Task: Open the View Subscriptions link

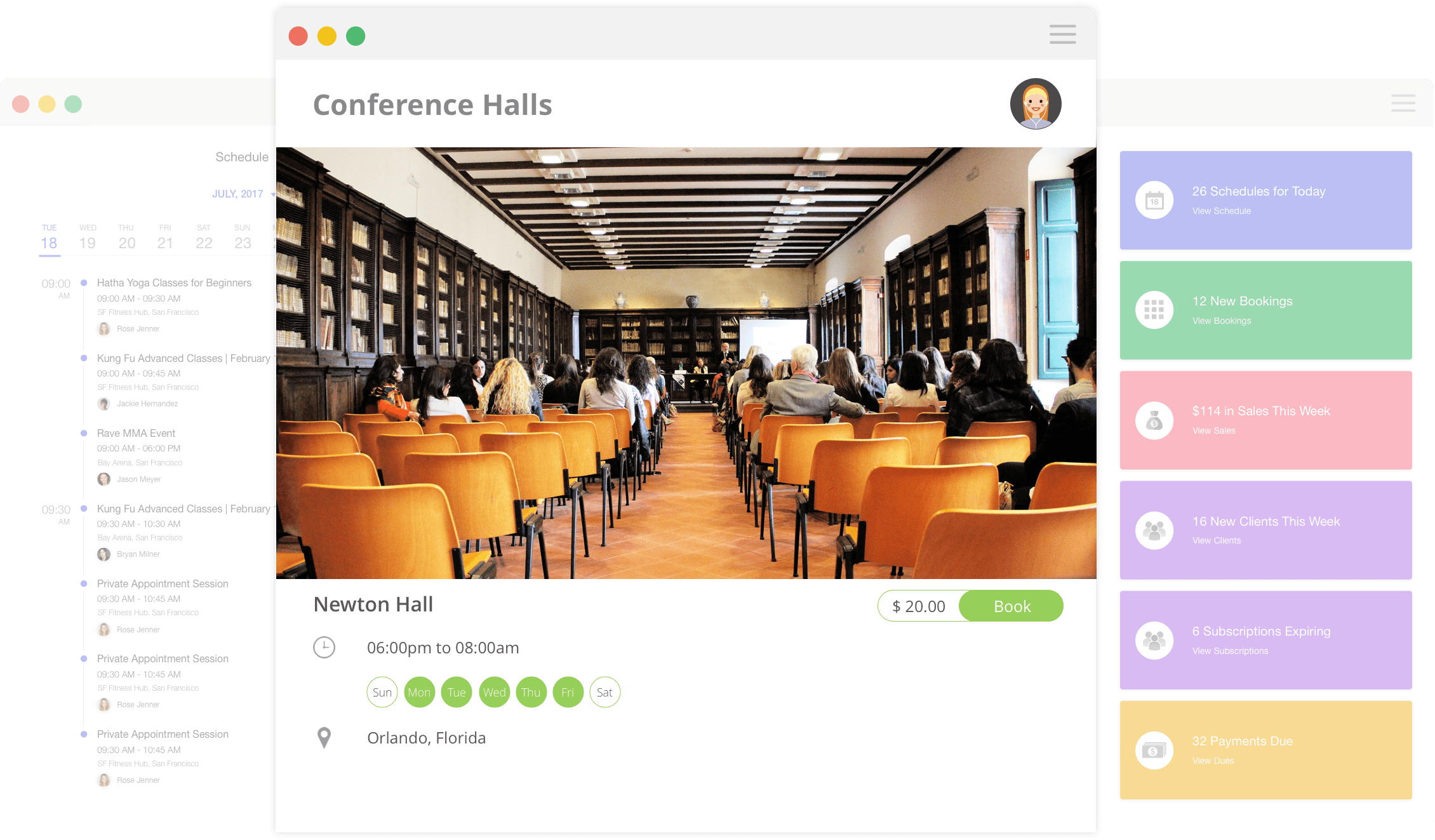Action: pyautogui.click(x=1230, y=651)
